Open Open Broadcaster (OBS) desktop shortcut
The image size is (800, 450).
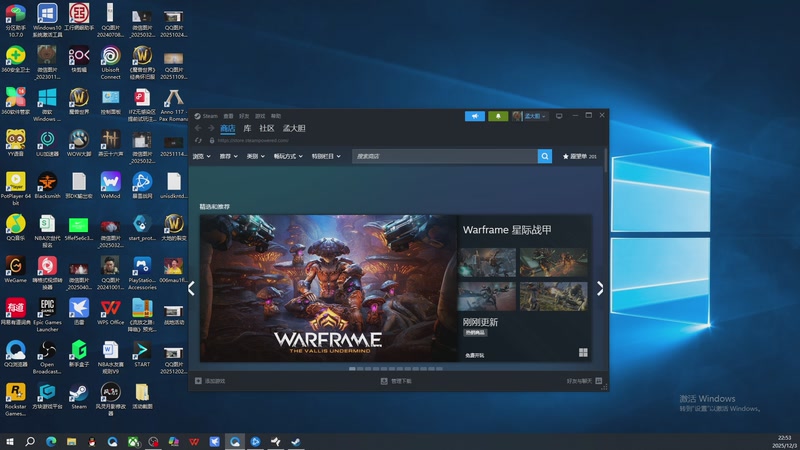tap(47, 357)
